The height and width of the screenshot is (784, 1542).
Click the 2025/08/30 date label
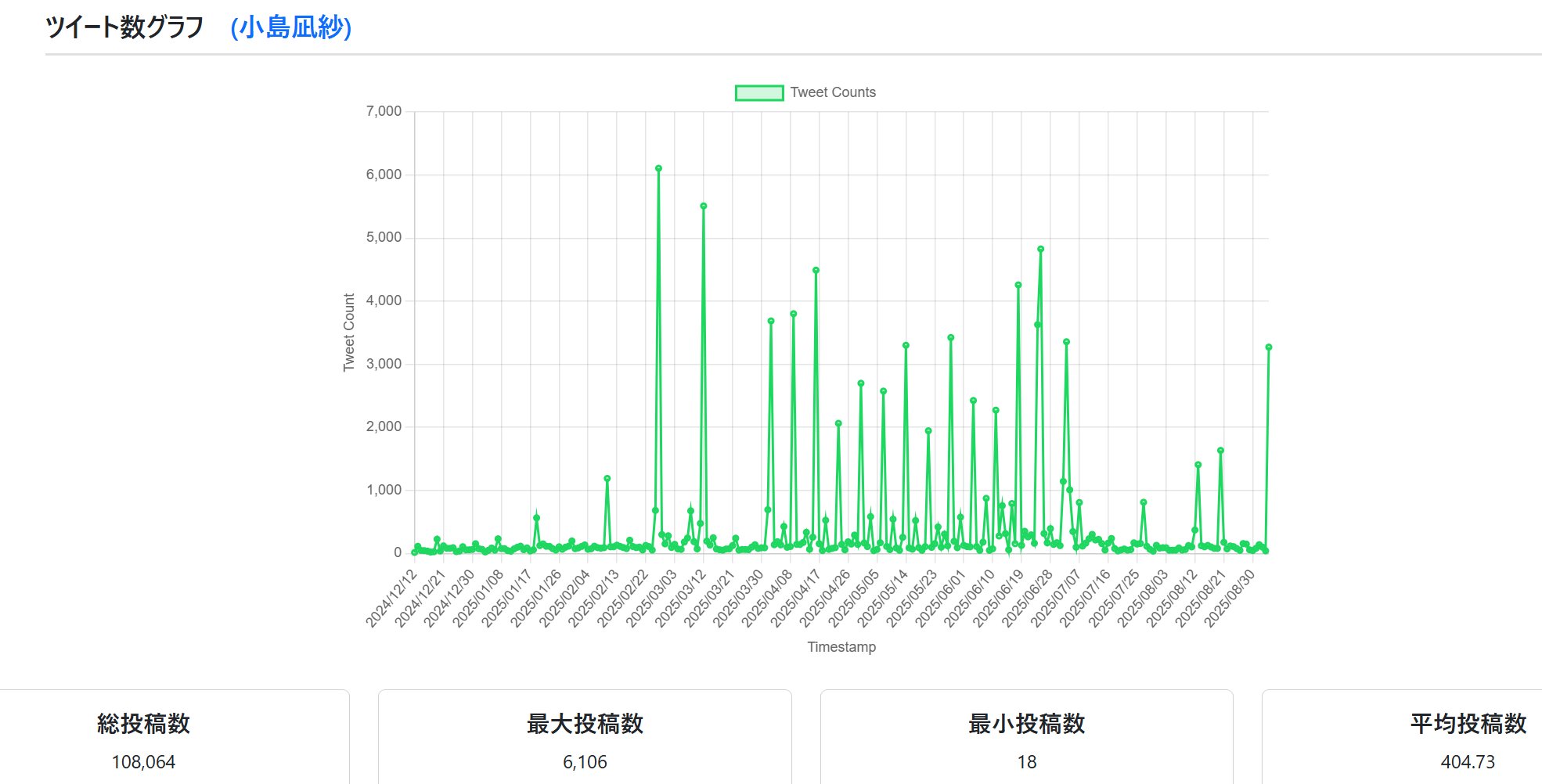(x=1230, y=599)
